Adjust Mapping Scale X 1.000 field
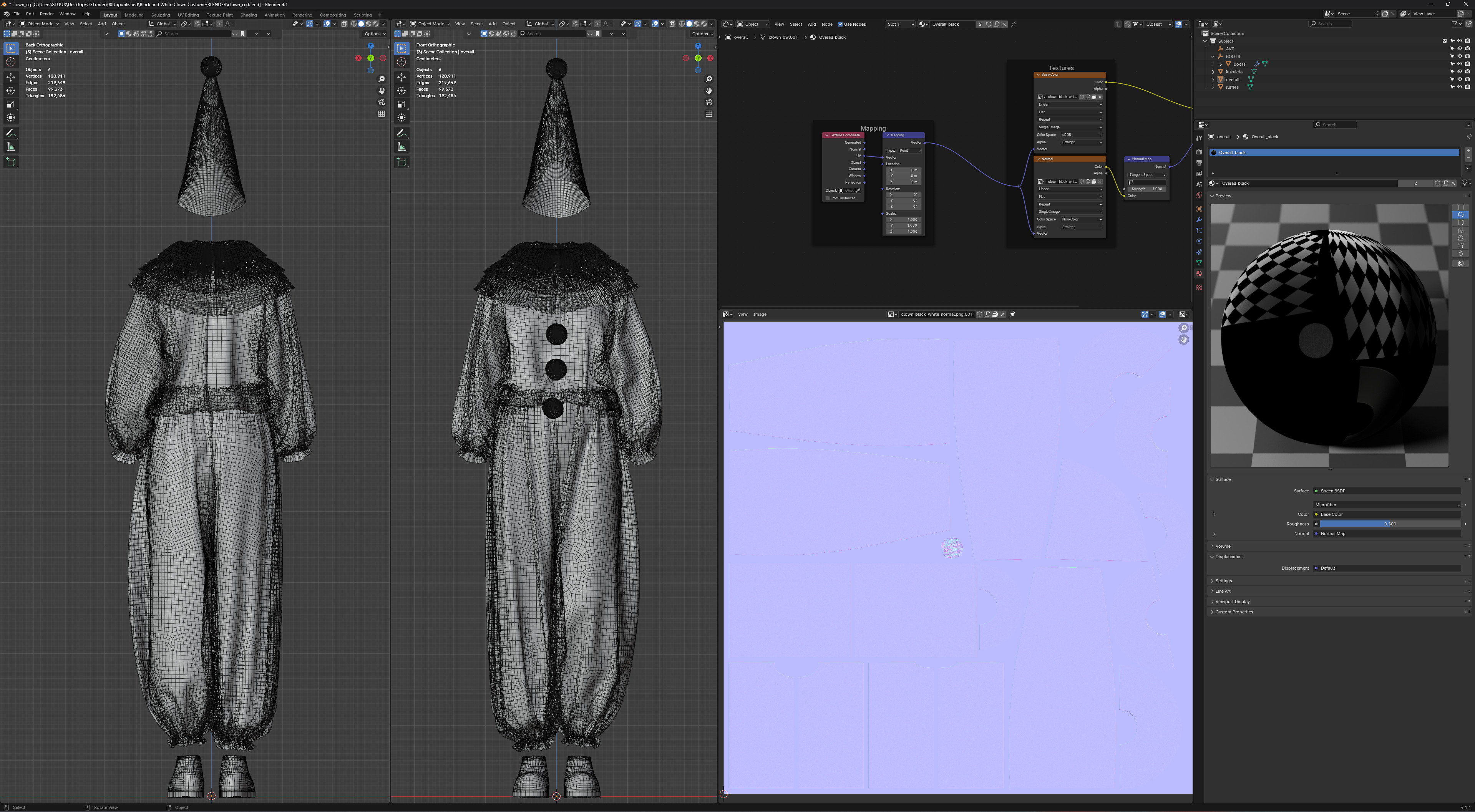The height and width of the screenshot is (812, 1475). (904, 220)
